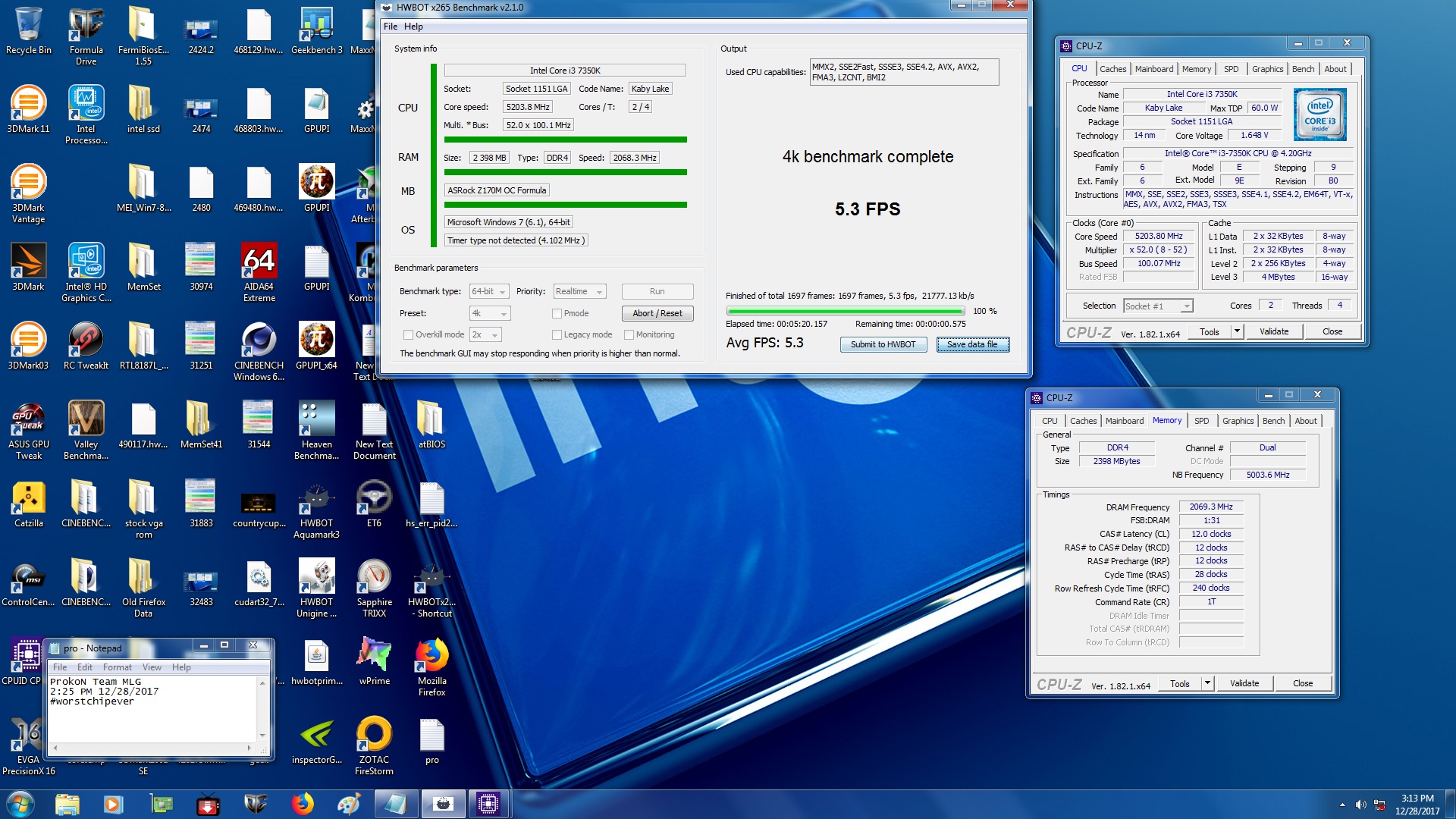Open Windows Explorer from the taskbar
The image size is (1456, 819).
click(x=67, y=804)
